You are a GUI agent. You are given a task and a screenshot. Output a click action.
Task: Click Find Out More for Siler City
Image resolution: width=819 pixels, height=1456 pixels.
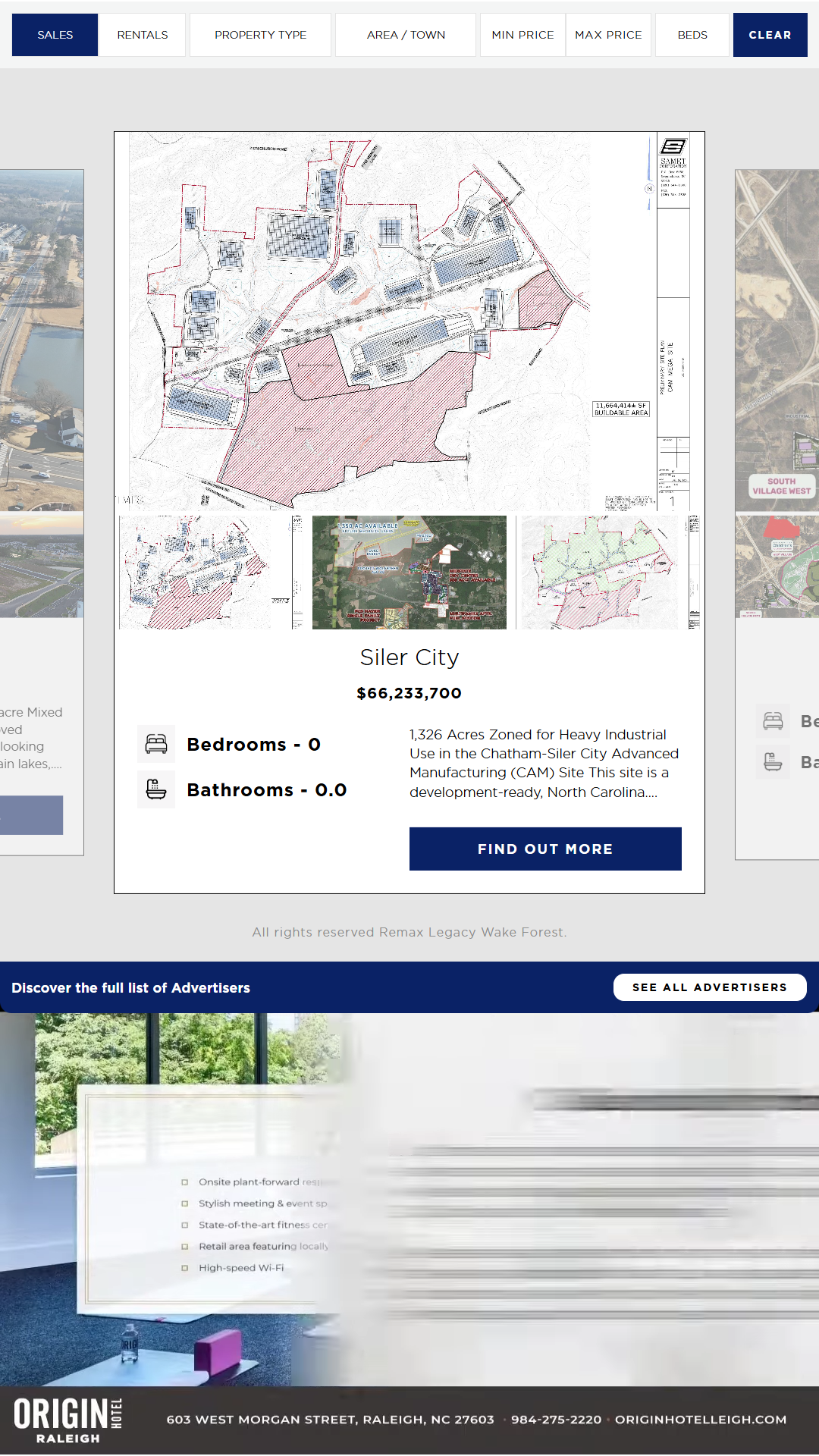(545, 849)
